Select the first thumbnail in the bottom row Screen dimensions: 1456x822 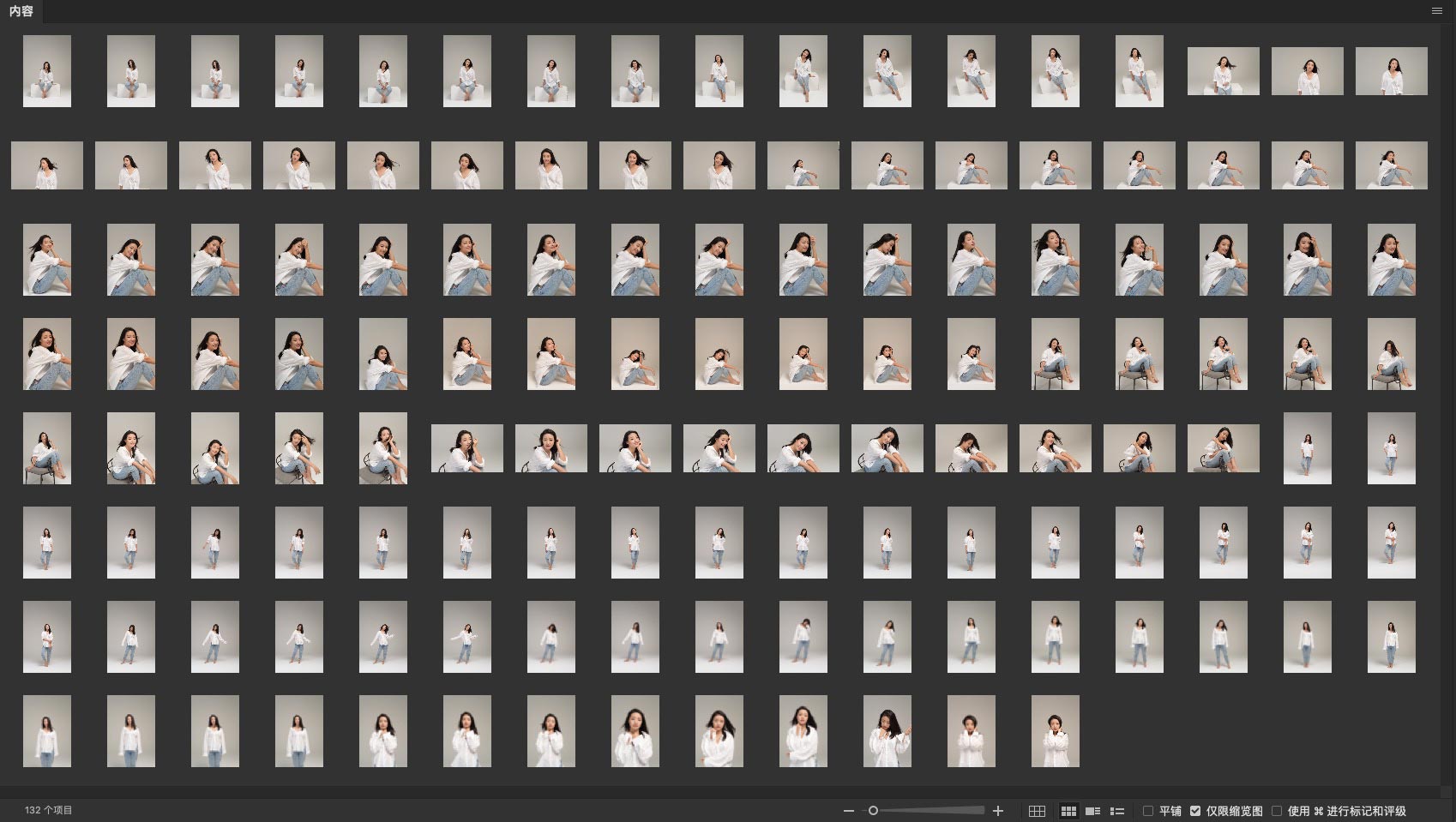[x=47, y=731]
